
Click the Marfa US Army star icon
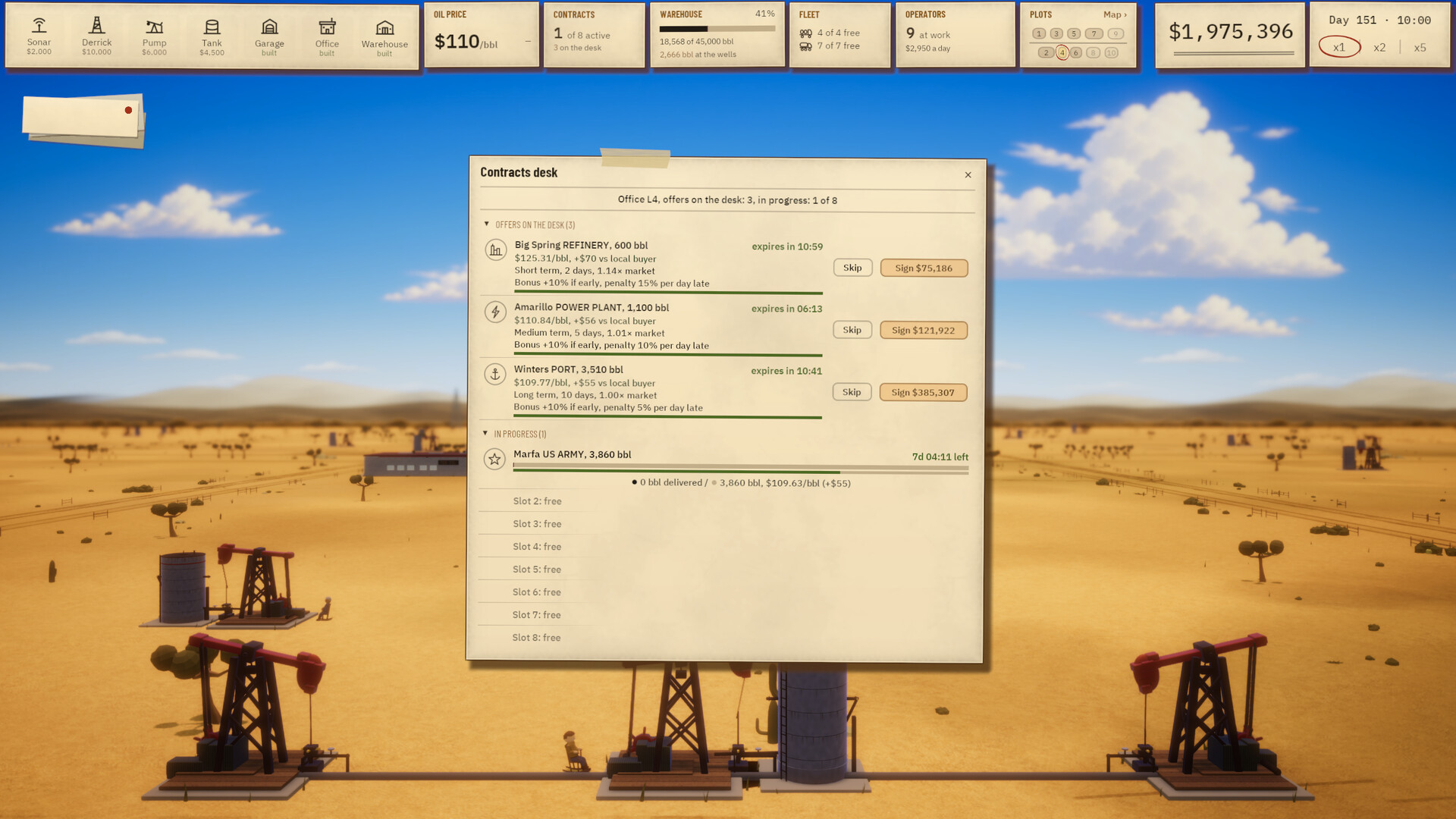pyautogui.click(x=494, y=459)
